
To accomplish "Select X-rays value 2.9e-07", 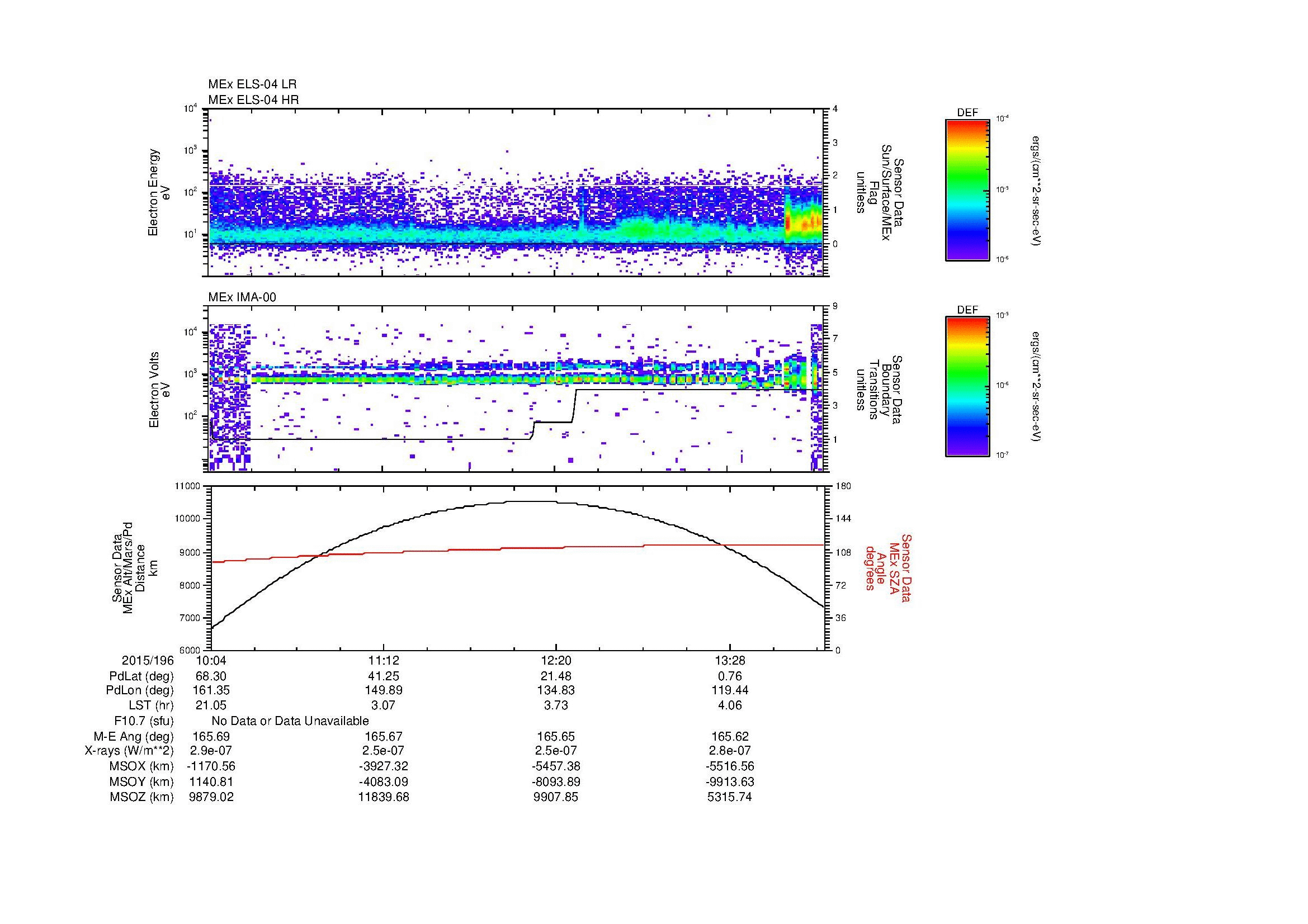I will (211, 751).
